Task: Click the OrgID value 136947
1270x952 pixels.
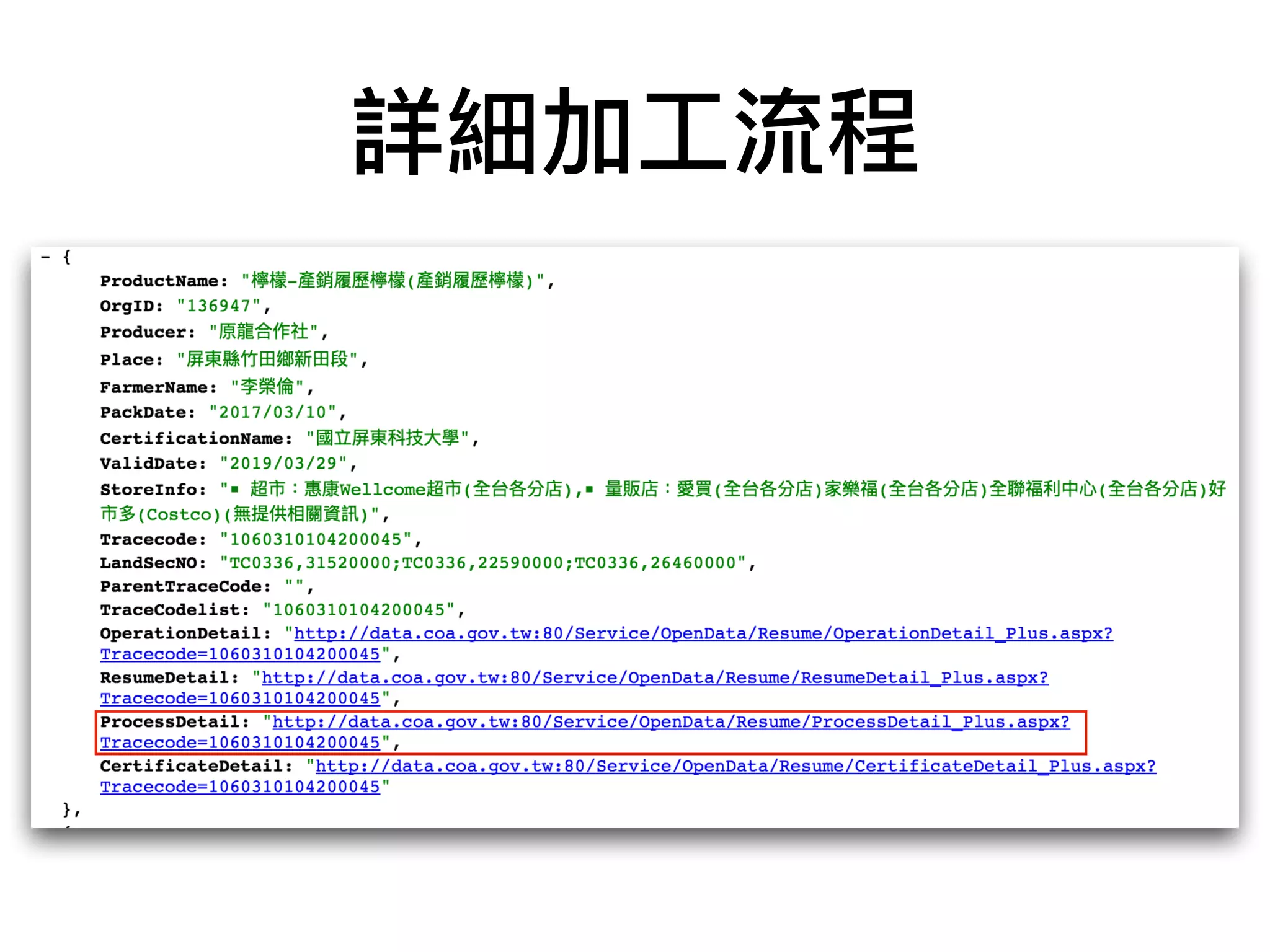Action: 219,306
